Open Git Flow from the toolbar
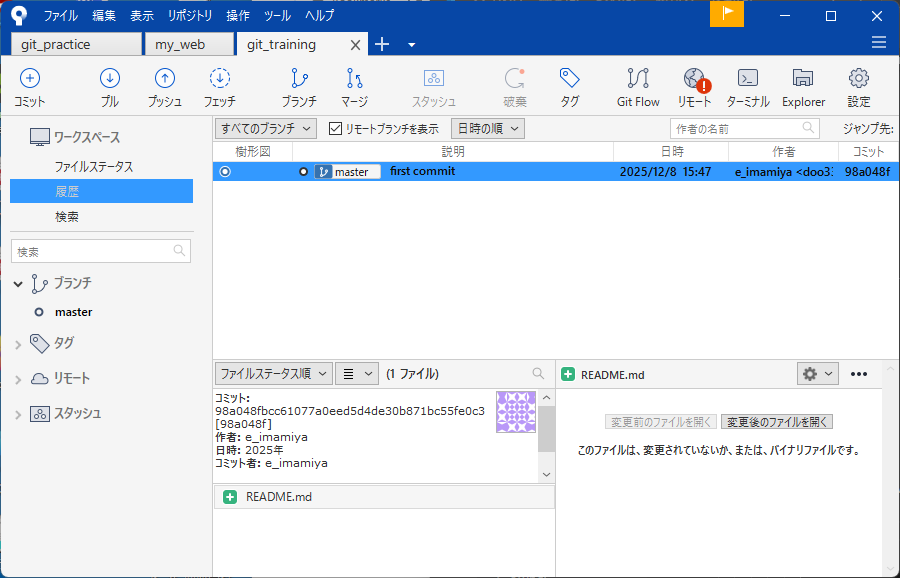The width and height of the screenshot is (900, 578). pyautogui.click(x=638, y=87)
